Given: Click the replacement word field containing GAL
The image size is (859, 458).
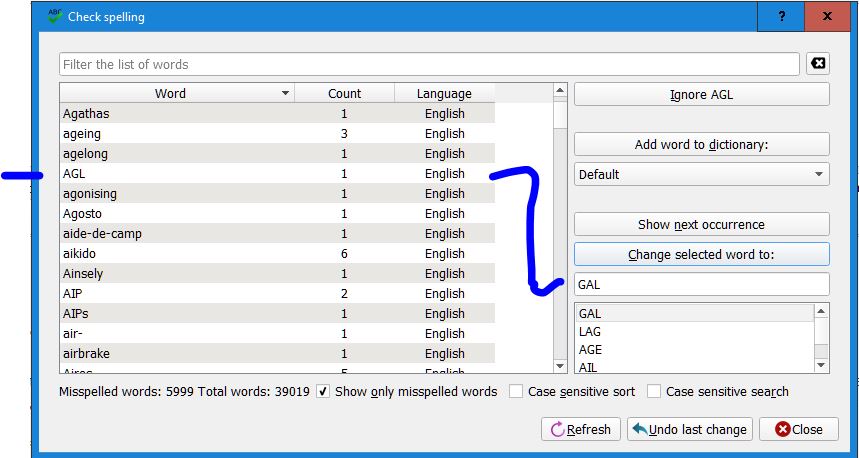Looking at the screenshot, I should tap(702, 284).
